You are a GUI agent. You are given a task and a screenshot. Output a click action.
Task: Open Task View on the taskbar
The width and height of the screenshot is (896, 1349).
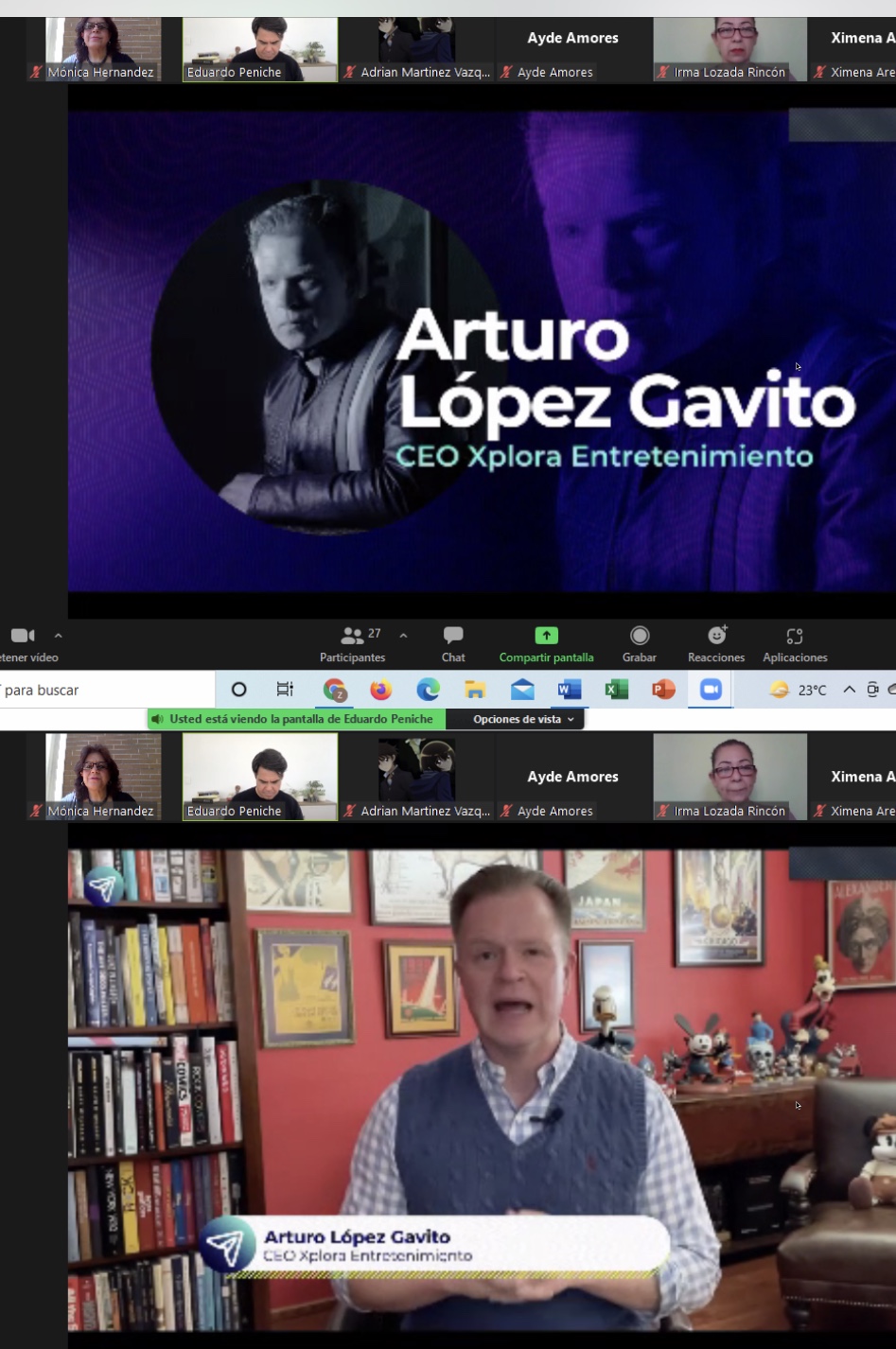(x=285, y=690)
